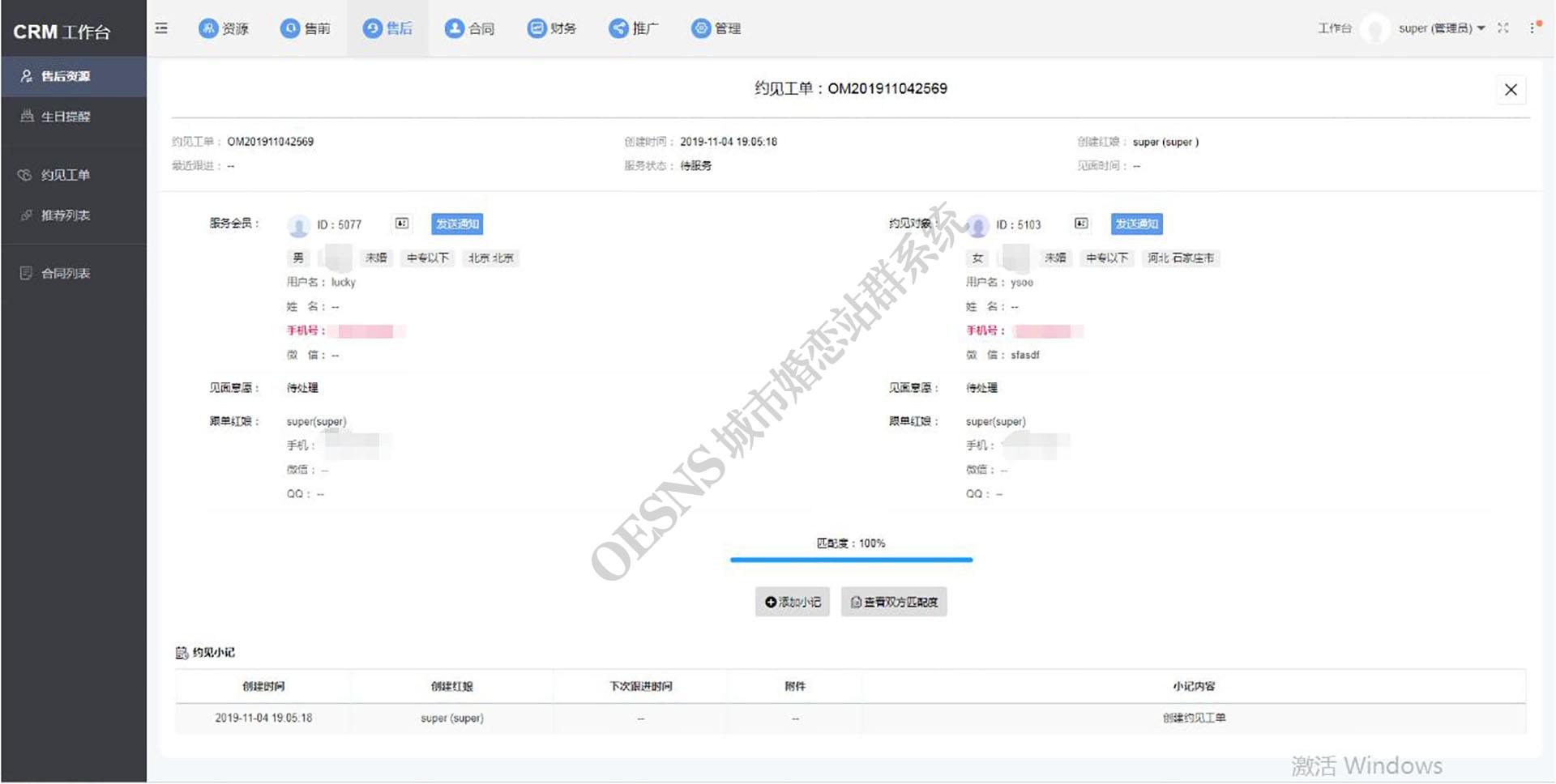This screenshot has width=1556, height=784.
Task: Click the profile card icon beside ID 5077
Action: click(x=402, y=224)
